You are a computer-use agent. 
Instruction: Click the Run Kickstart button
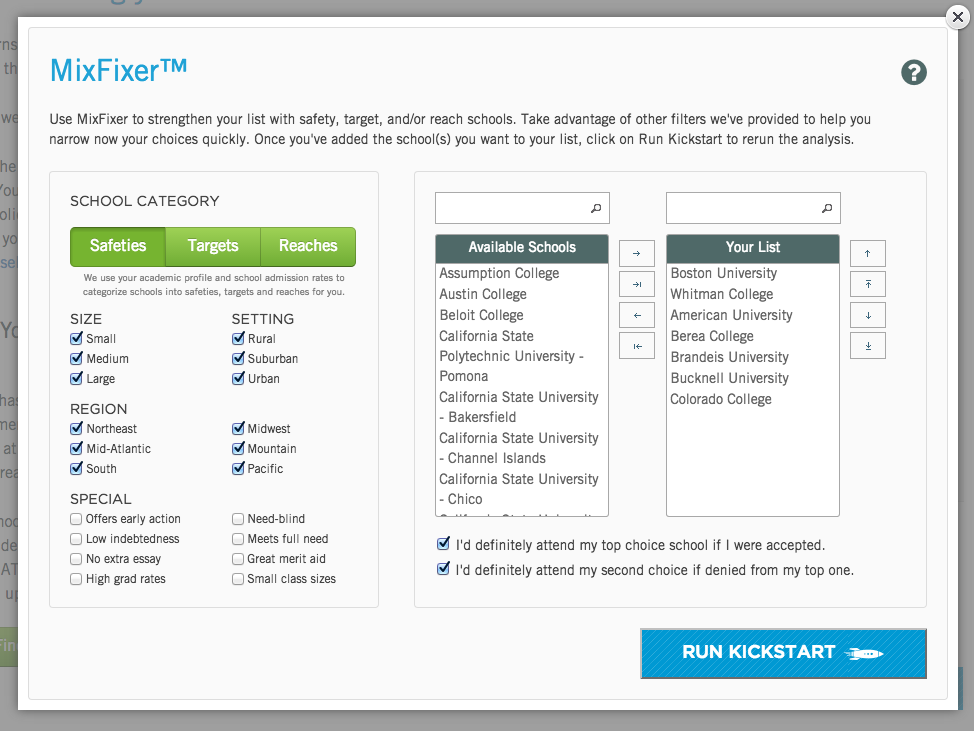coord(783,653)
